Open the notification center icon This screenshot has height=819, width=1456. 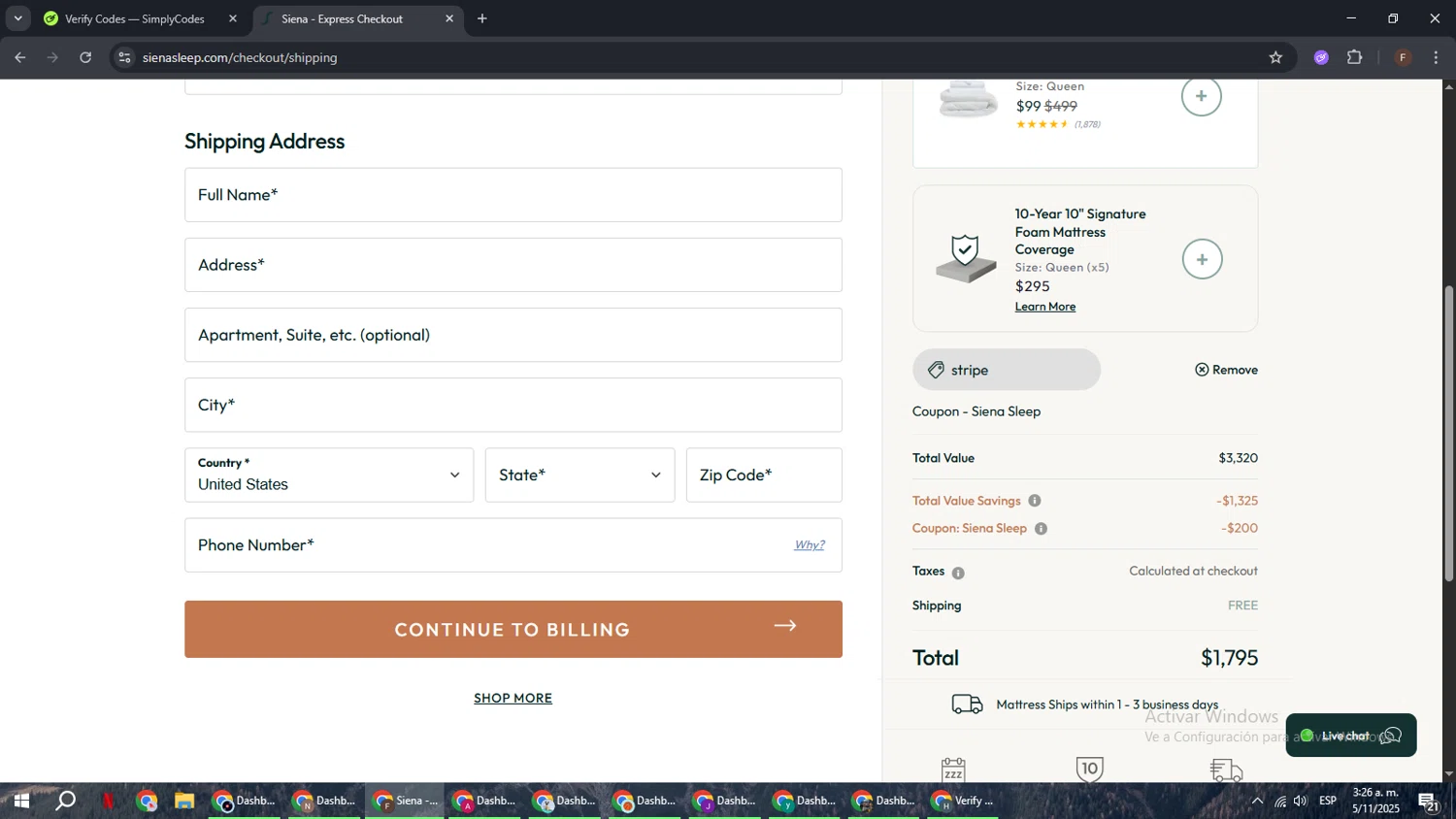tap(1429, 801)
